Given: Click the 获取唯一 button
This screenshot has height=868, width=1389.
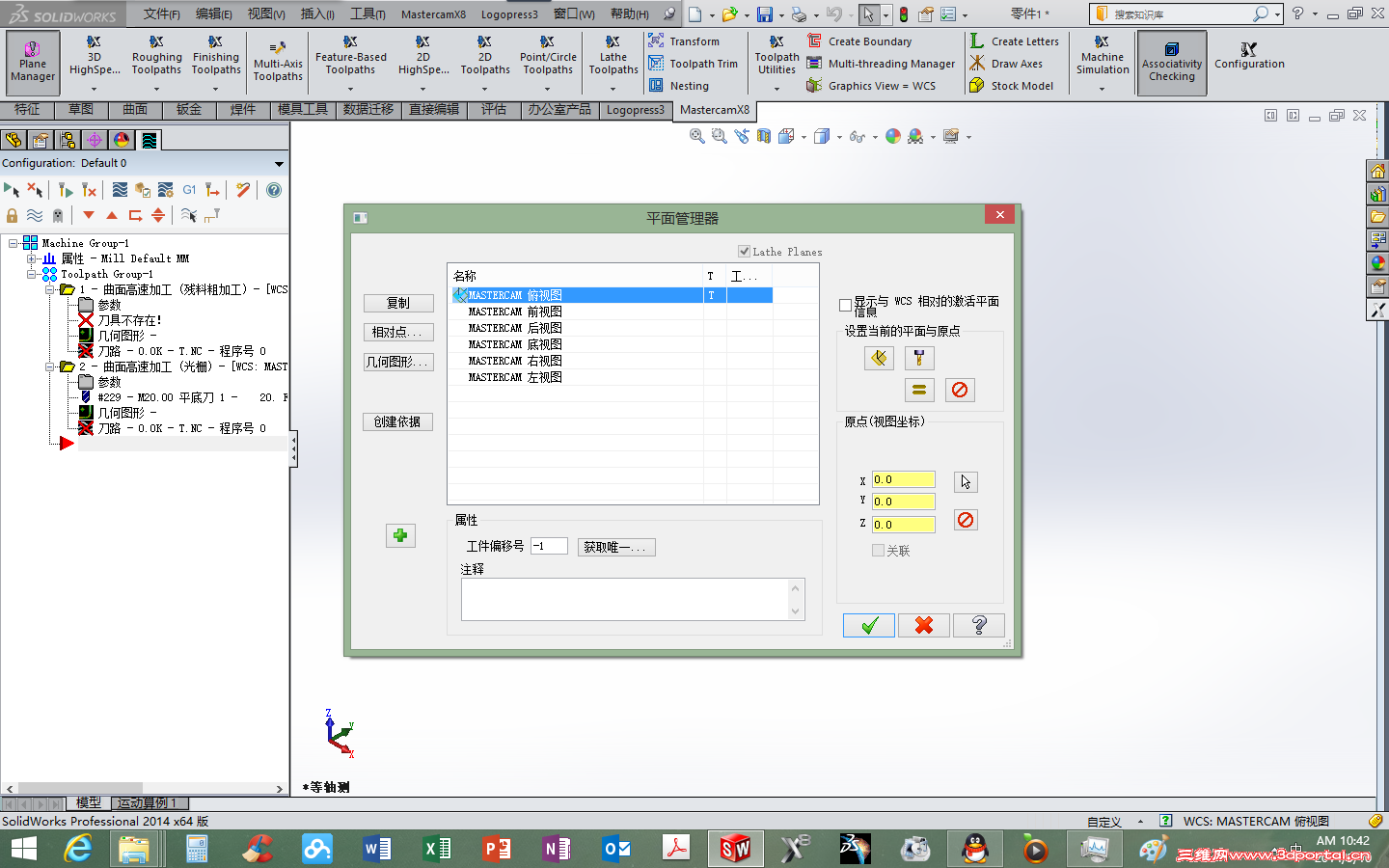Looking at the screenshot, I should [616, 547].
